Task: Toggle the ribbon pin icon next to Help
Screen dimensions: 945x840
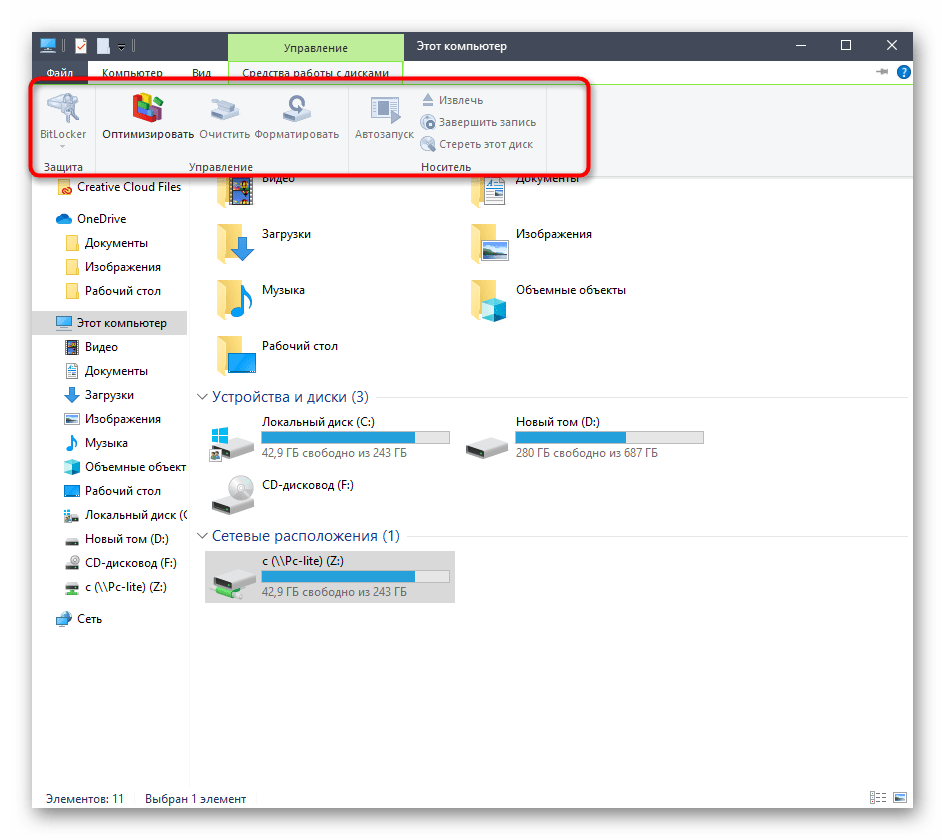Action: (x=882, y=72)
